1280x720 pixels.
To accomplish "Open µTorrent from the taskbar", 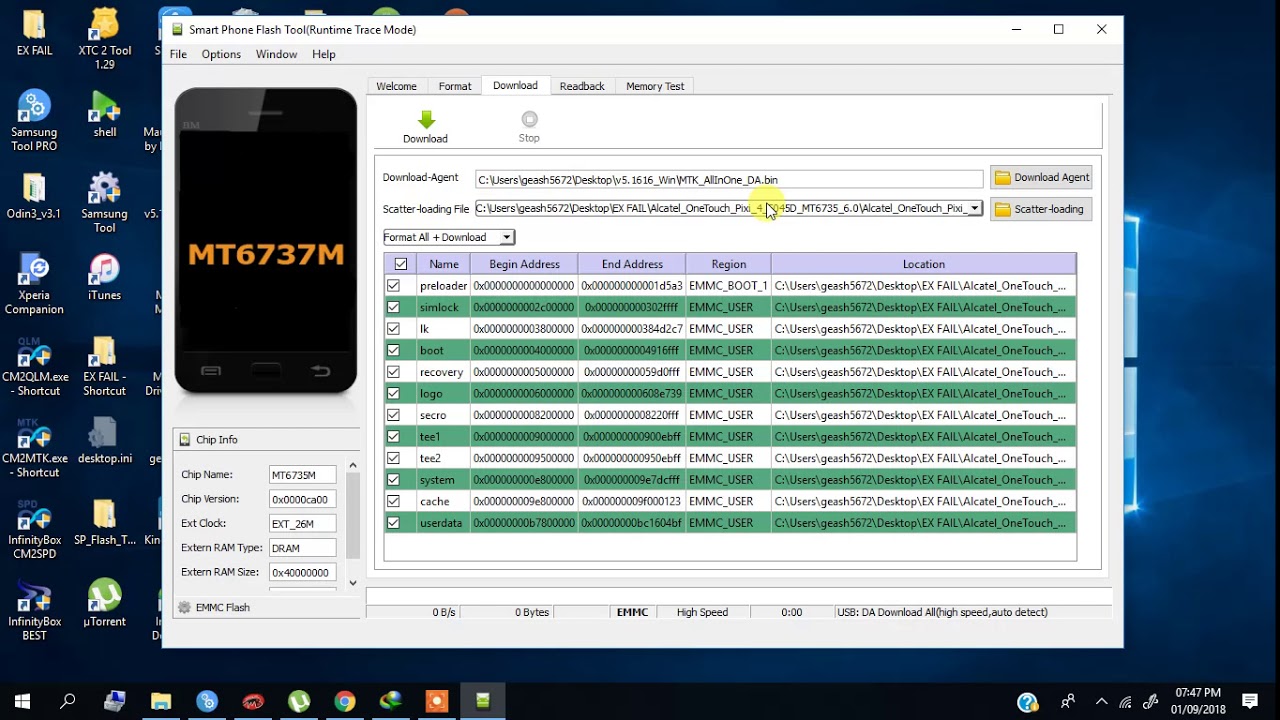I will pyautogui.click(x=299, y=701).
